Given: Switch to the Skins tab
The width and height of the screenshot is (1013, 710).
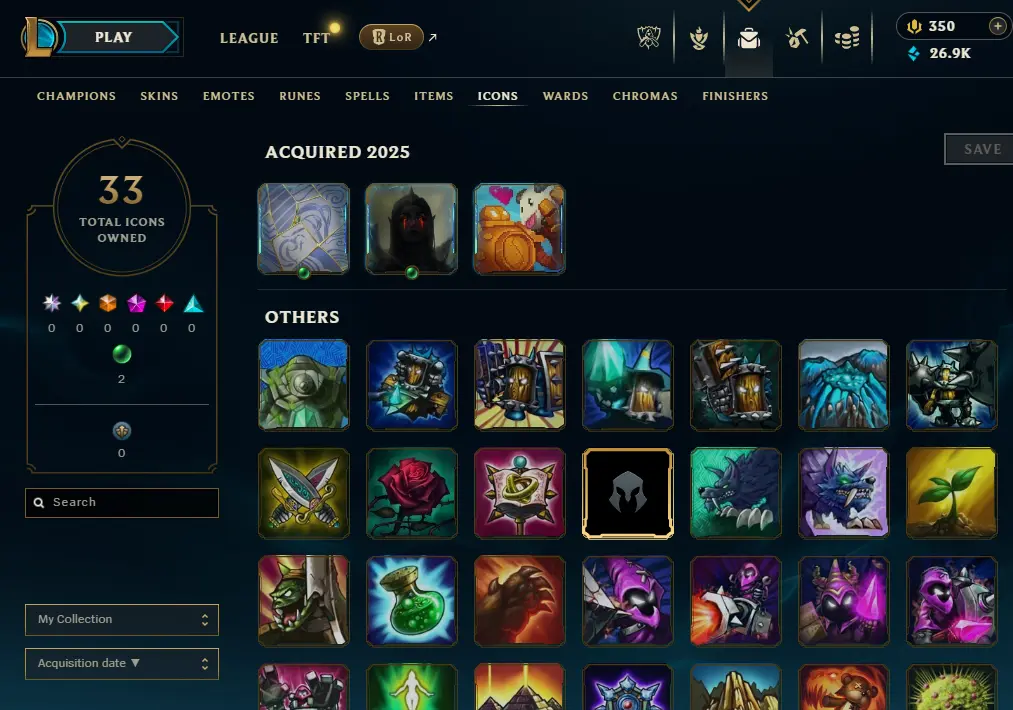Looking at the screenshot, I should pyautogui.click(x=159, y=96).
